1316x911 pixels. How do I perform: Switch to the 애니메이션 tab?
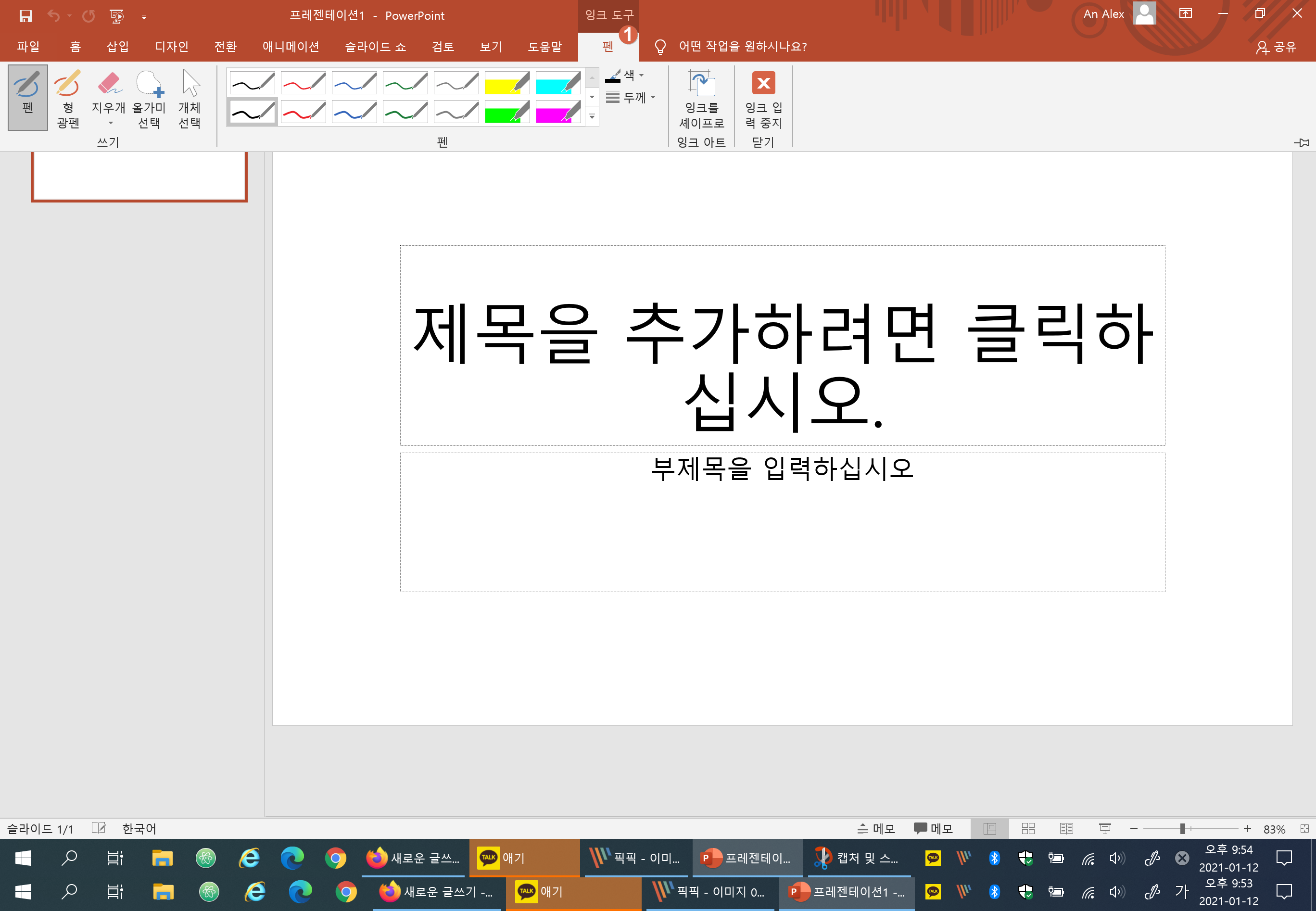tap(291, 46)
